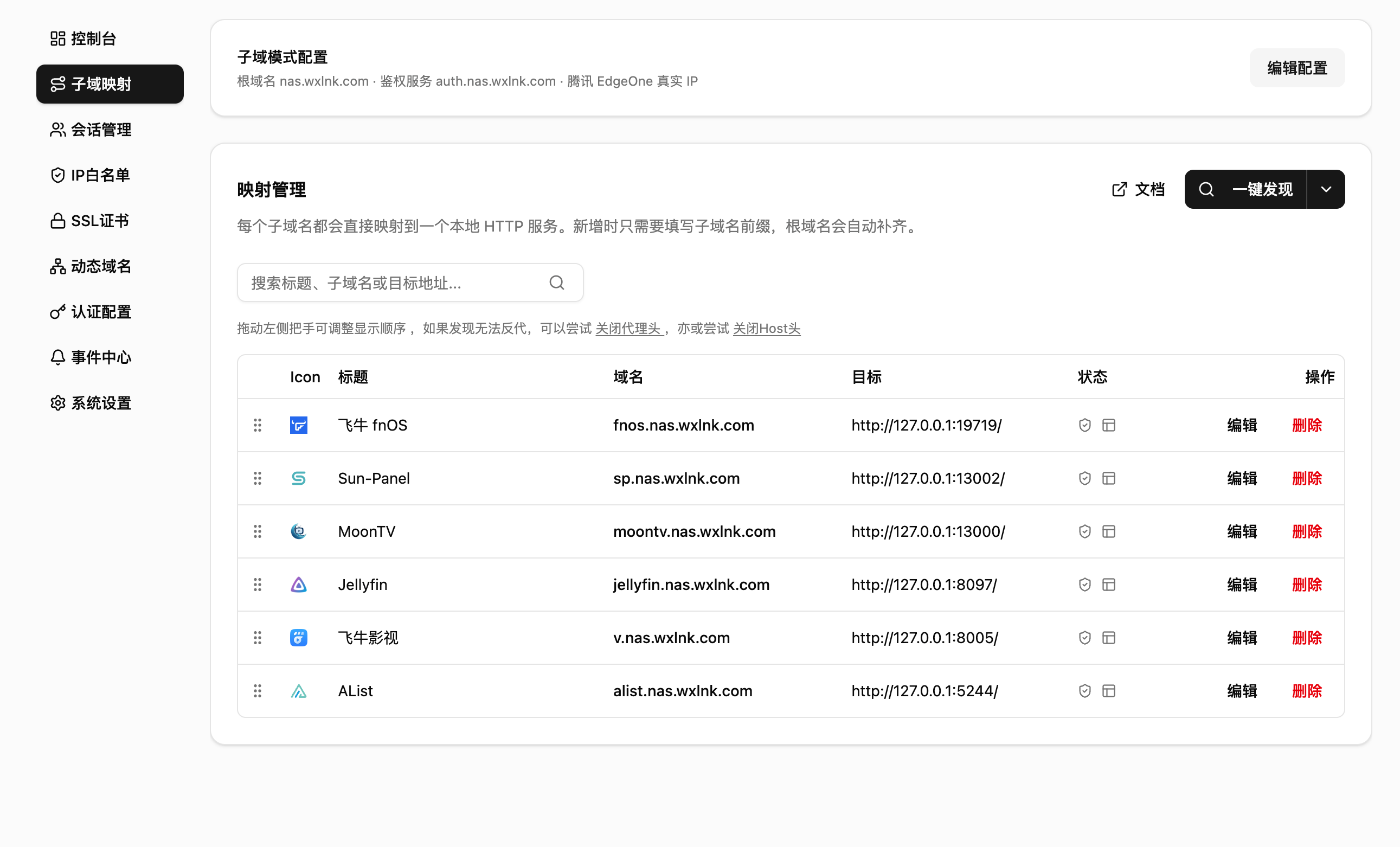1400x847 pixels.
Task: Click the AList app icon
Action: 298,691
